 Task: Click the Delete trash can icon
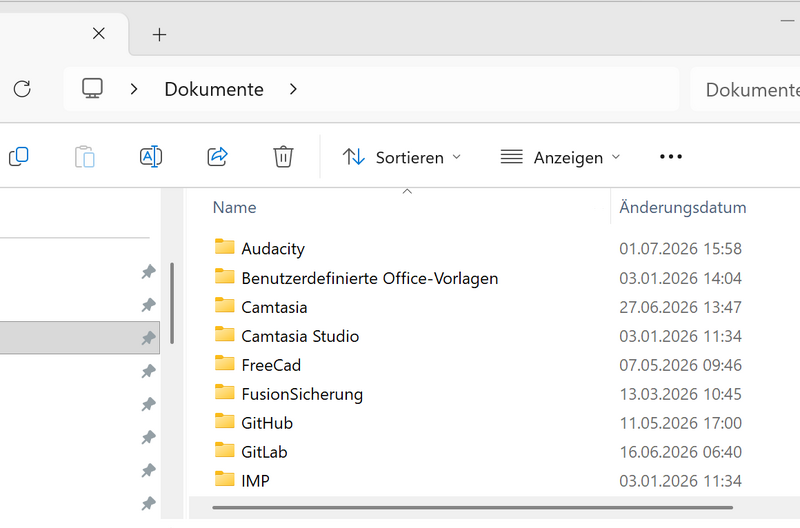tap(283, 157)
